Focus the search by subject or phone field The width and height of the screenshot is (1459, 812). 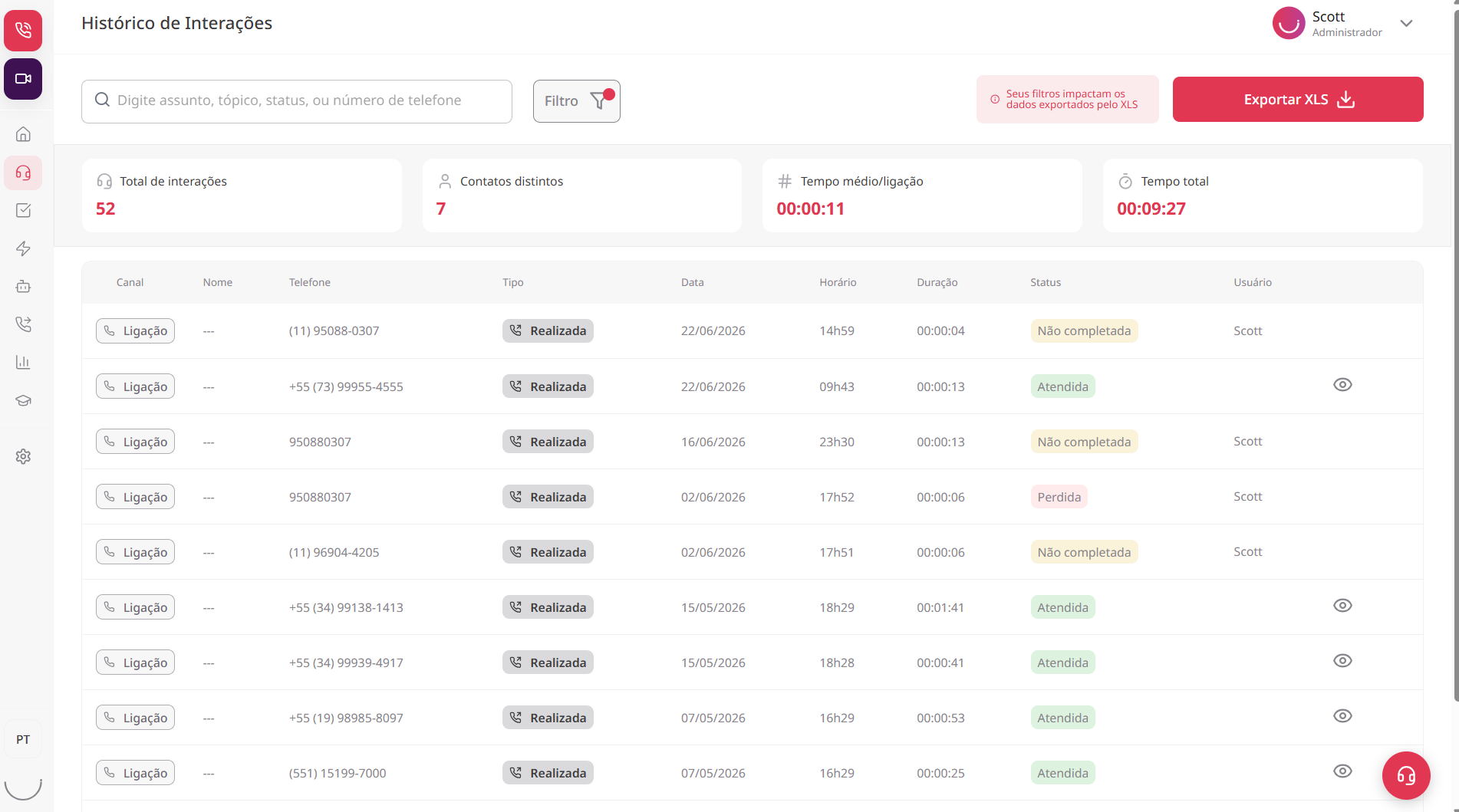pyautogui.click(x=297, y=101)
